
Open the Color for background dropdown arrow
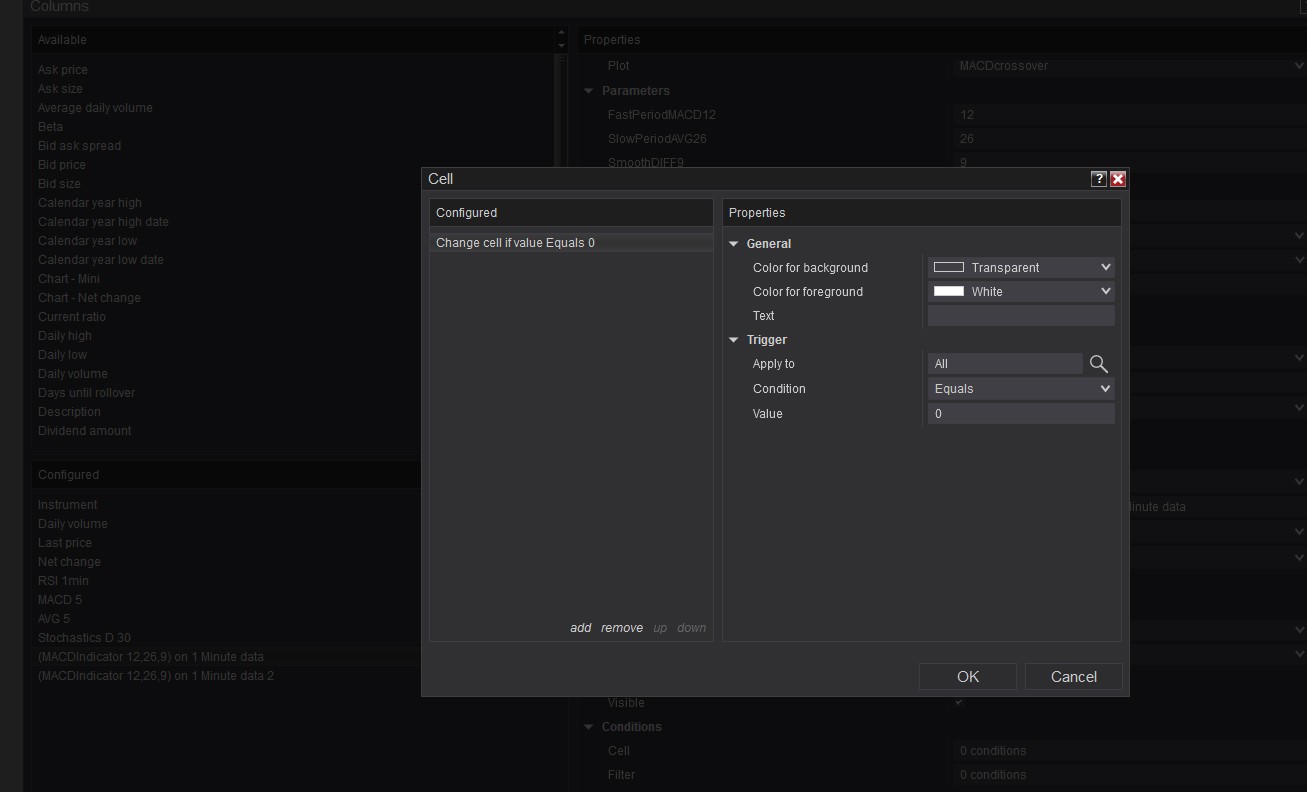pos(1105,267)
